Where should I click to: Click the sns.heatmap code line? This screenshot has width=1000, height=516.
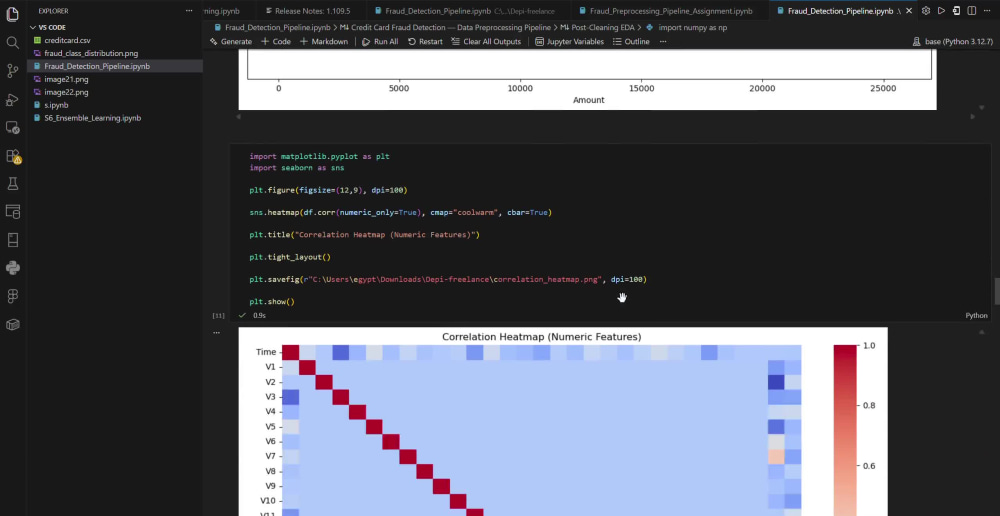(x=401, y=212)
